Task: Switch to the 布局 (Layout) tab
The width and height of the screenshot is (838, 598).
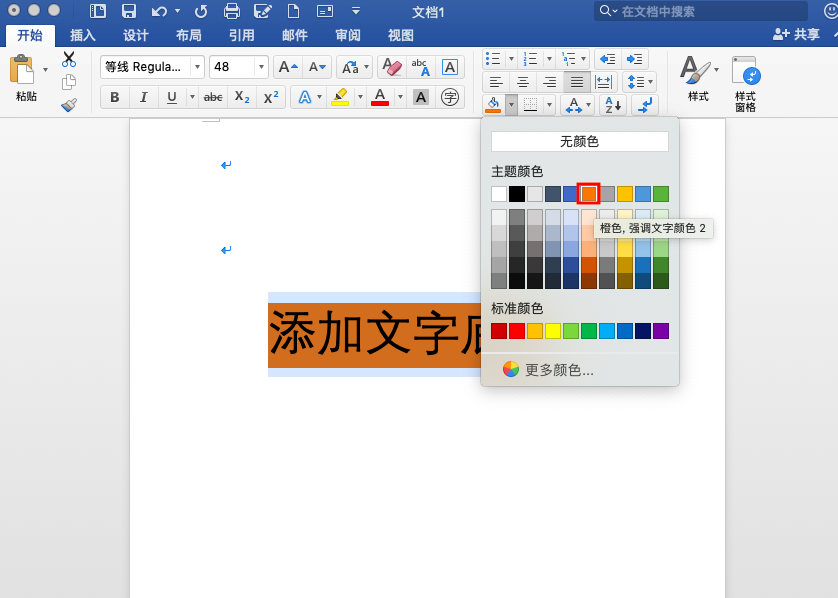Action: click(x=188, y=35)
